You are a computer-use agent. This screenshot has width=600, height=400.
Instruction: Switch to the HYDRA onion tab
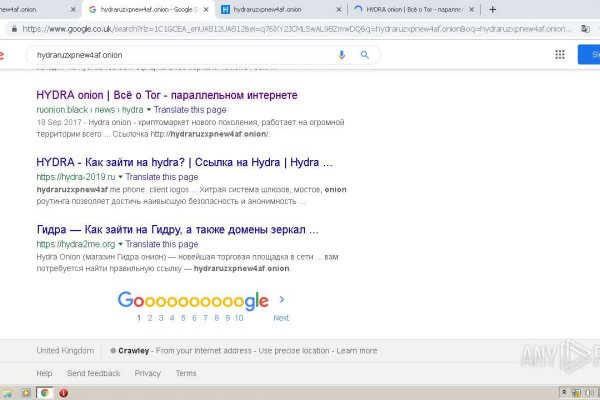410,8
